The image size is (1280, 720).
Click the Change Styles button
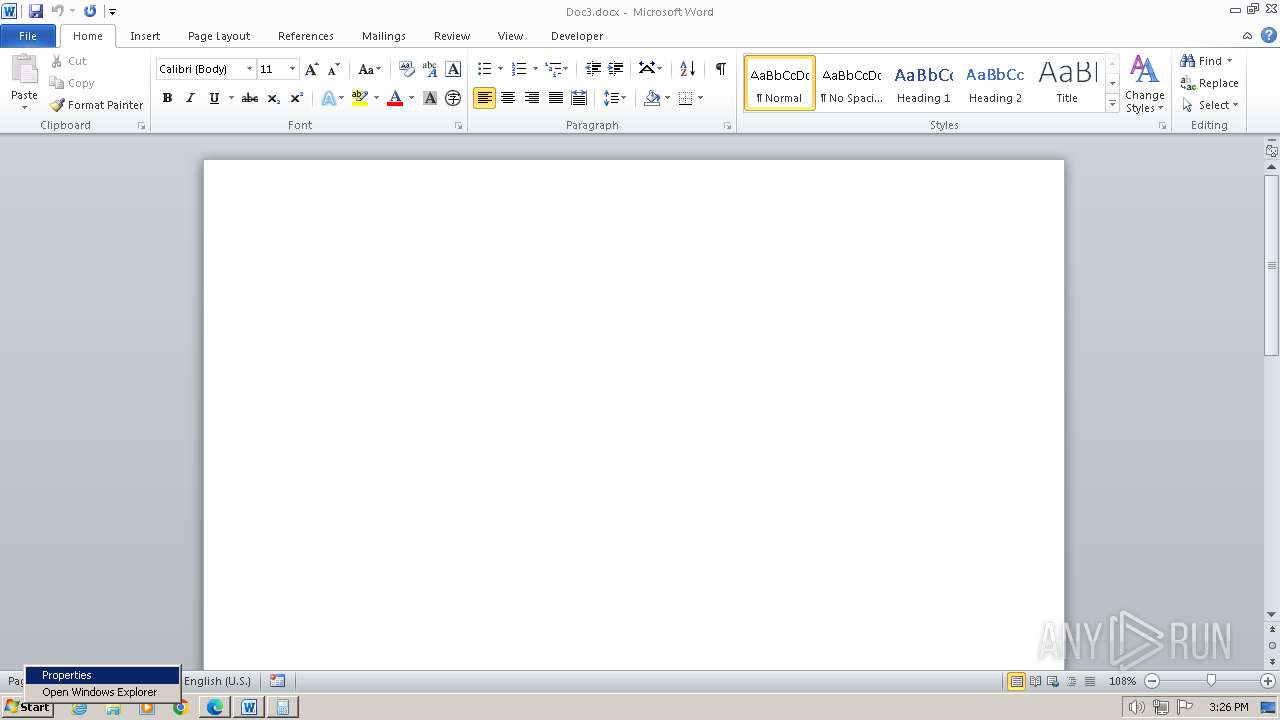1145,84
